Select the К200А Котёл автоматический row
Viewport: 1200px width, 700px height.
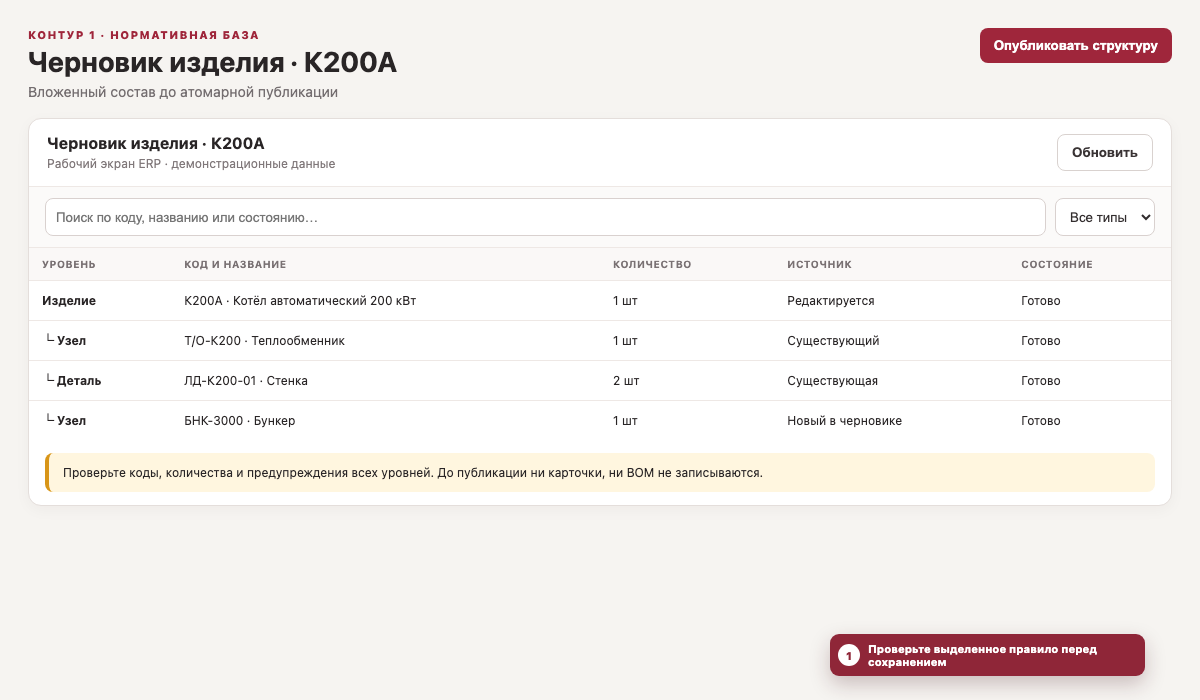600,301
